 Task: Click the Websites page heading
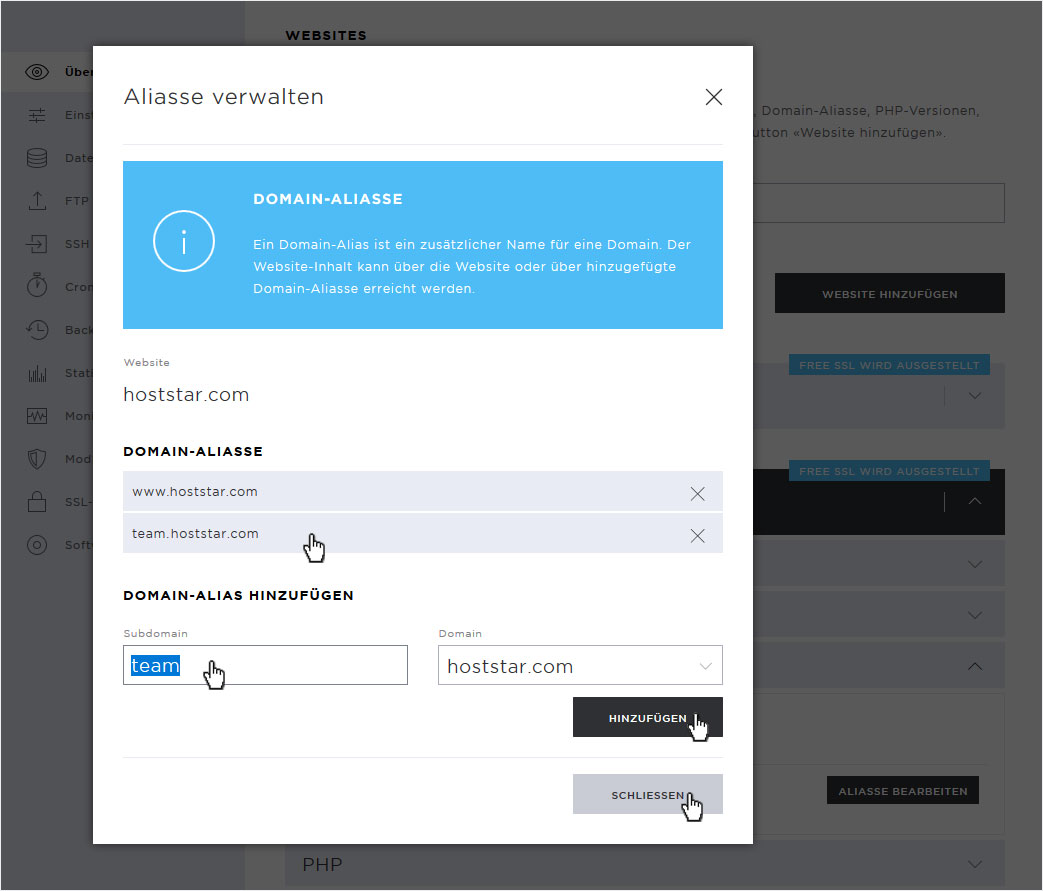(326, 35)
